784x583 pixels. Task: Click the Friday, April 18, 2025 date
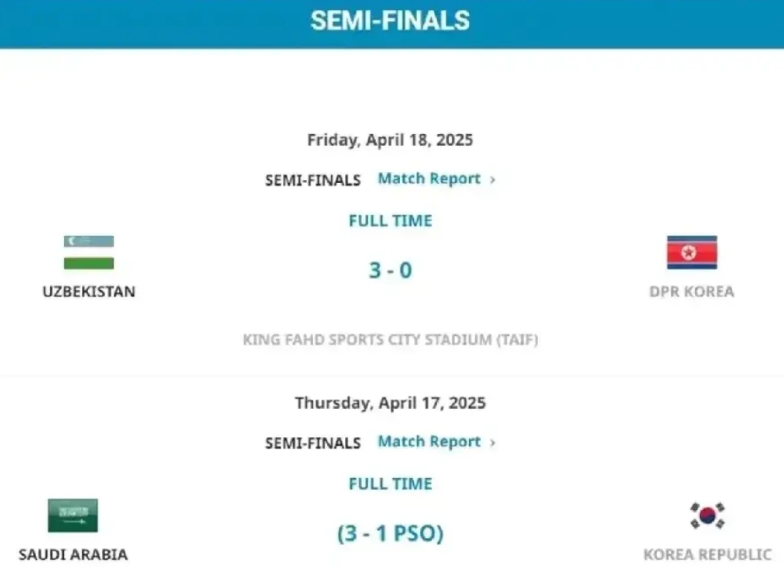pos(390,140)
